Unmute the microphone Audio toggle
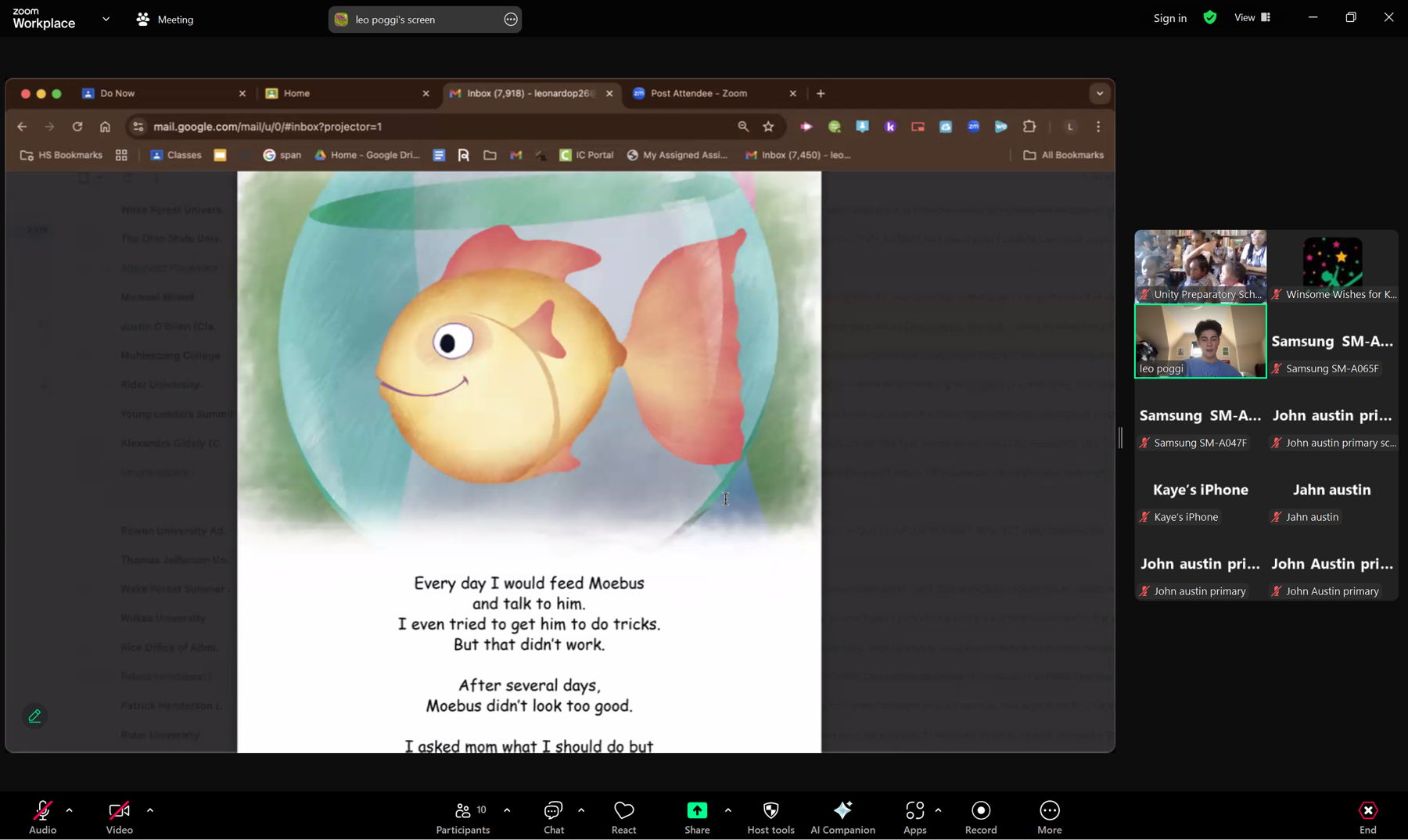1408x840 pixels. tap(42, 817)
